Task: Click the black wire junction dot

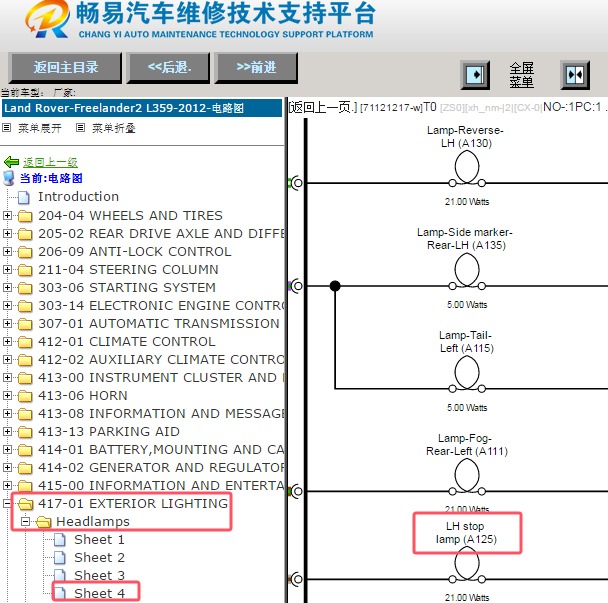Action: (335, 286)
